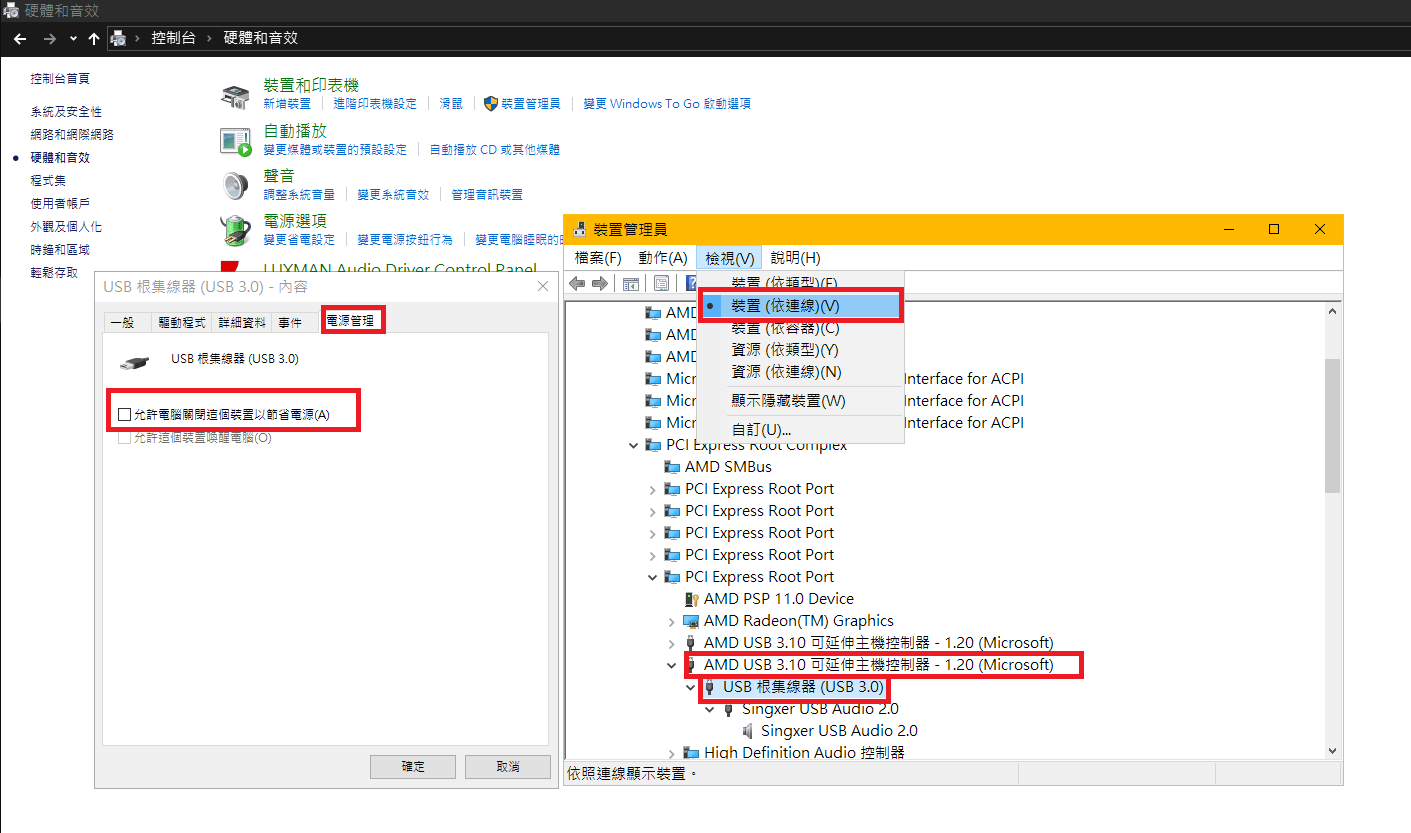Click the Devices and Printers icon
Screen dimensions: 1411x833
(x=235, y=96)
